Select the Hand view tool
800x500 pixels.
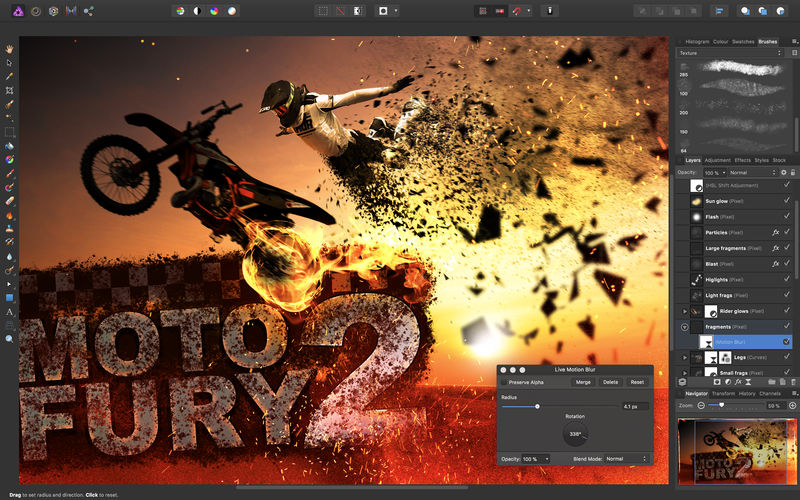point(9,49)
